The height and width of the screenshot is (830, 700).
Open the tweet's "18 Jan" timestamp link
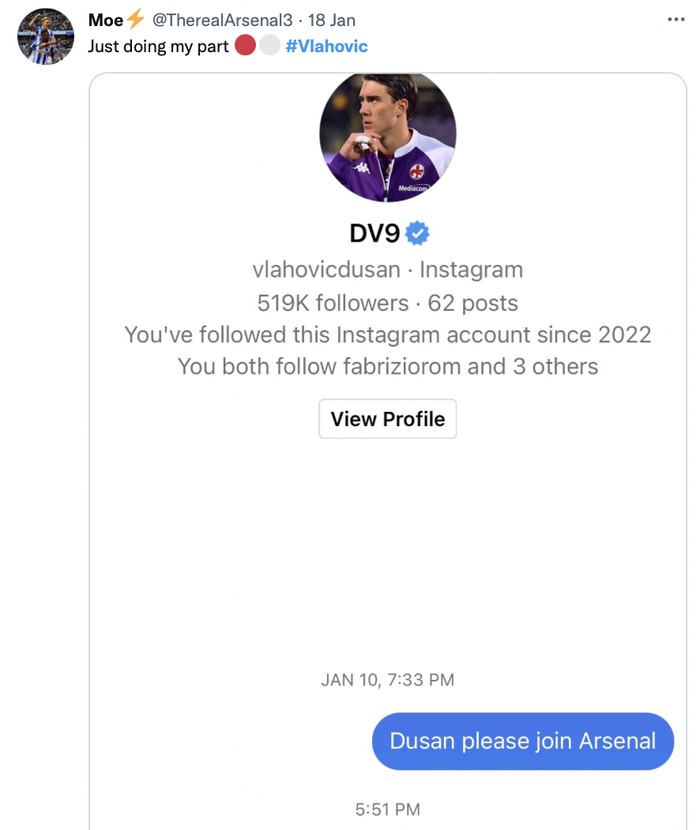point(331,20)
